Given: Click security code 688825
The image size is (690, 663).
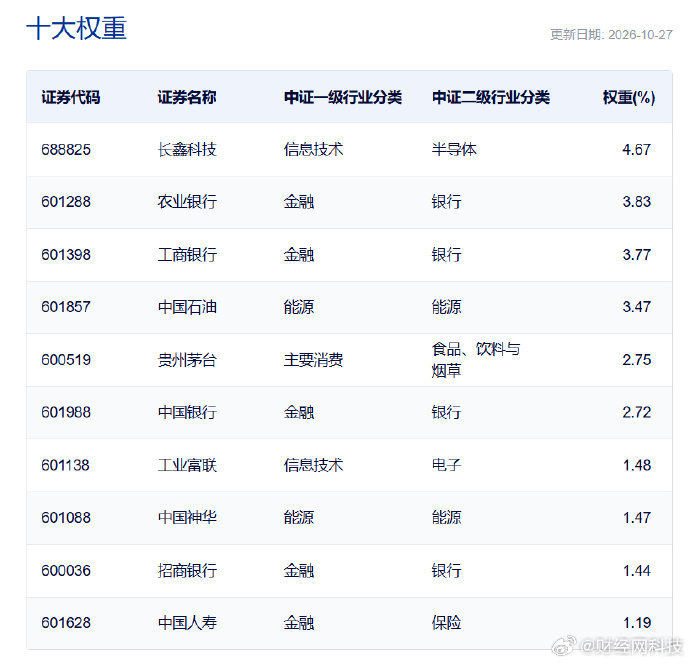Looking at the screenshot, I should point(66,150).
